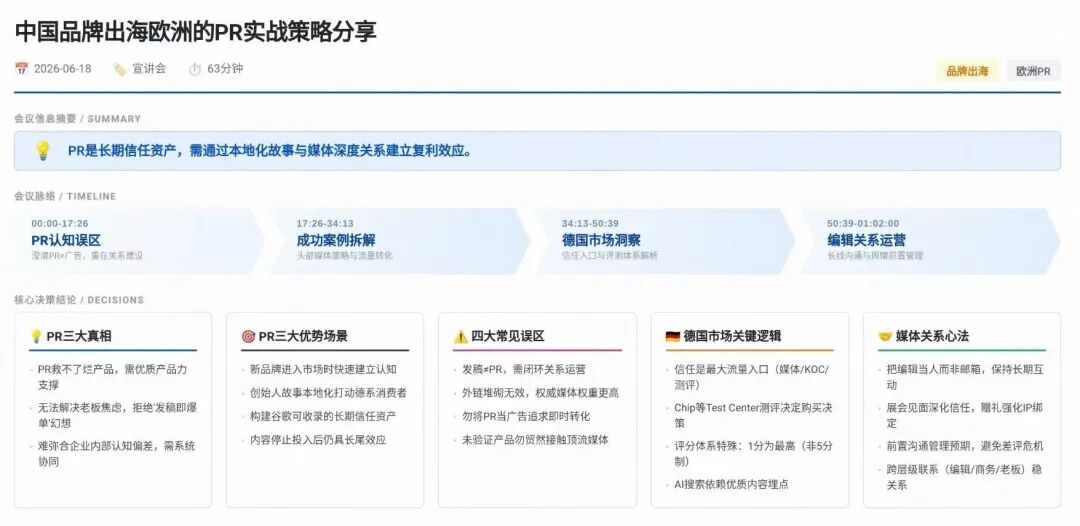Select the 品牌出海 tag
This screenshot has width=1080, height=526.
click(x=967, y=71)
